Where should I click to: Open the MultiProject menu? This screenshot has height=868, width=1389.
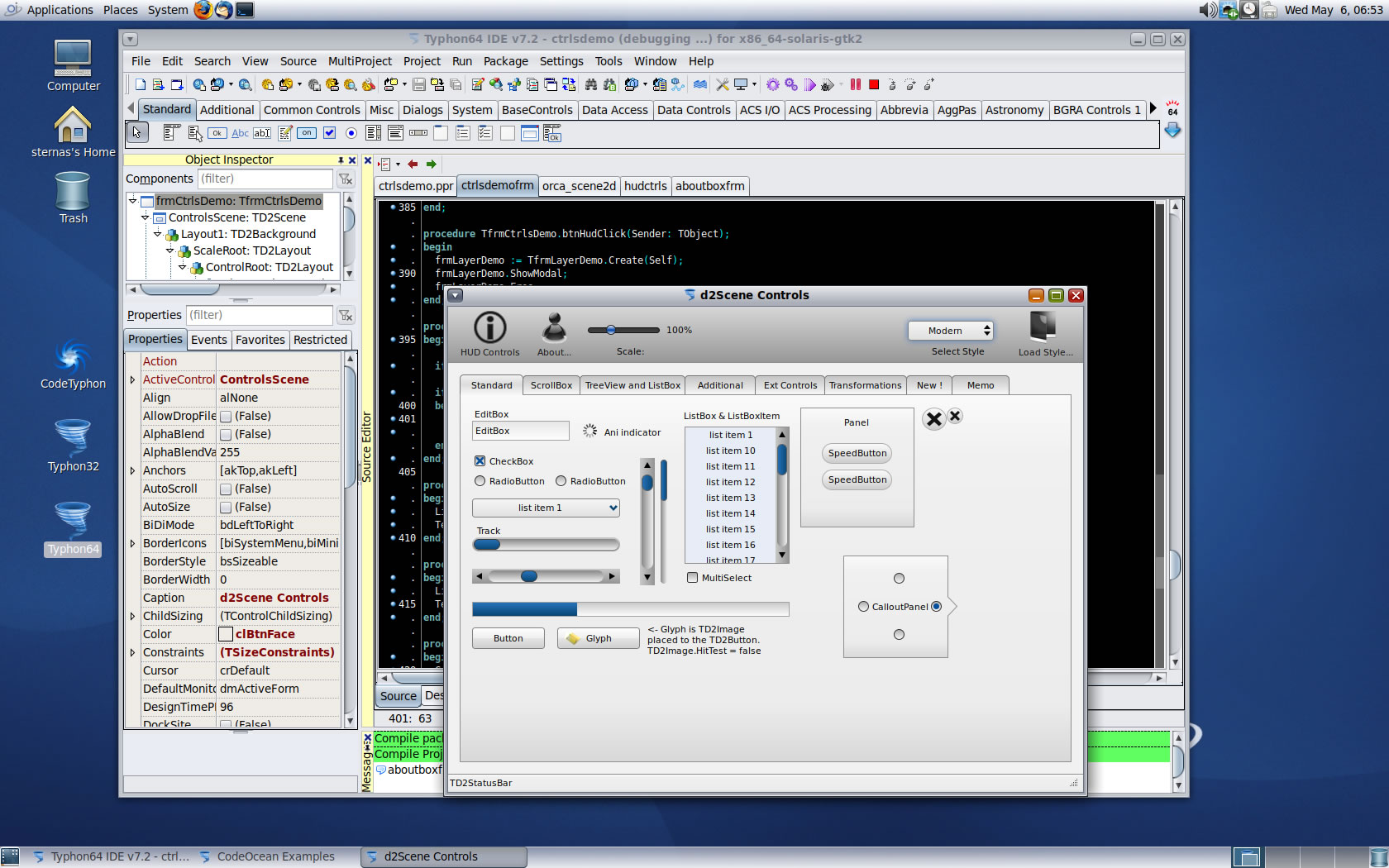(x=360, y=61)
